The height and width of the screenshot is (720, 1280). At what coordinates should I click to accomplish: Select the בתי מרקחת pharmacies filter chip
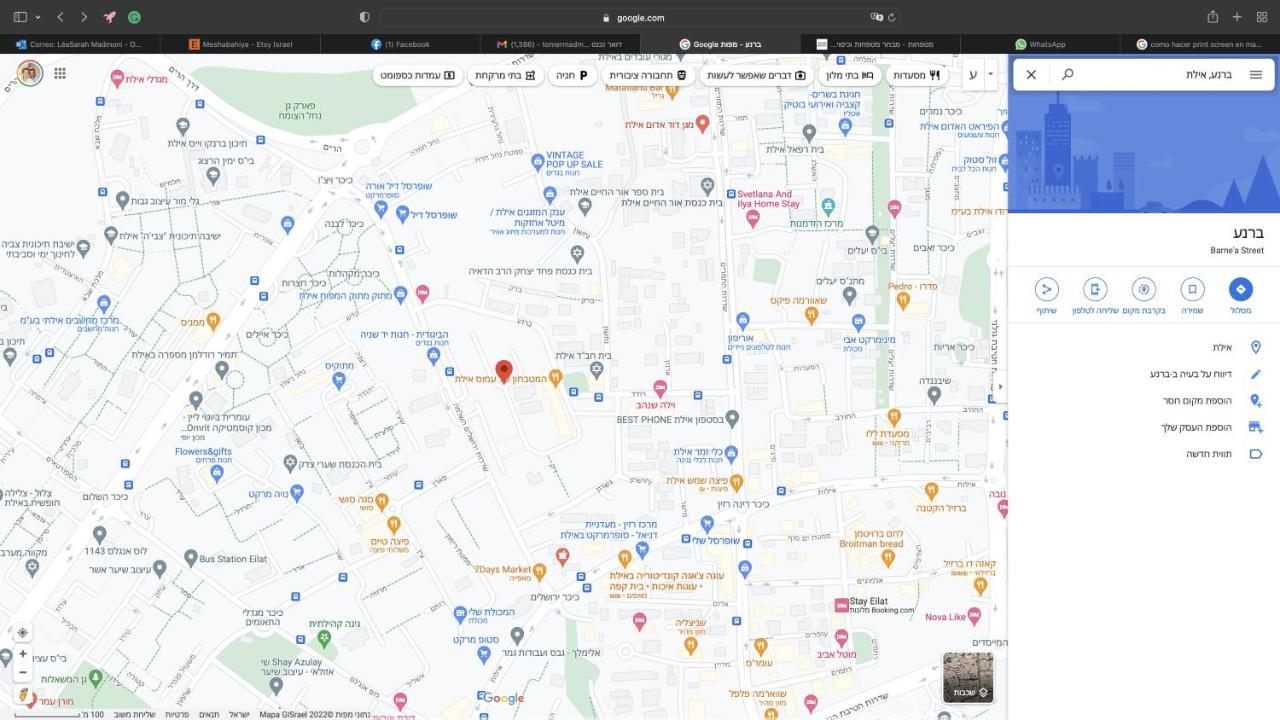click(505, 75)
